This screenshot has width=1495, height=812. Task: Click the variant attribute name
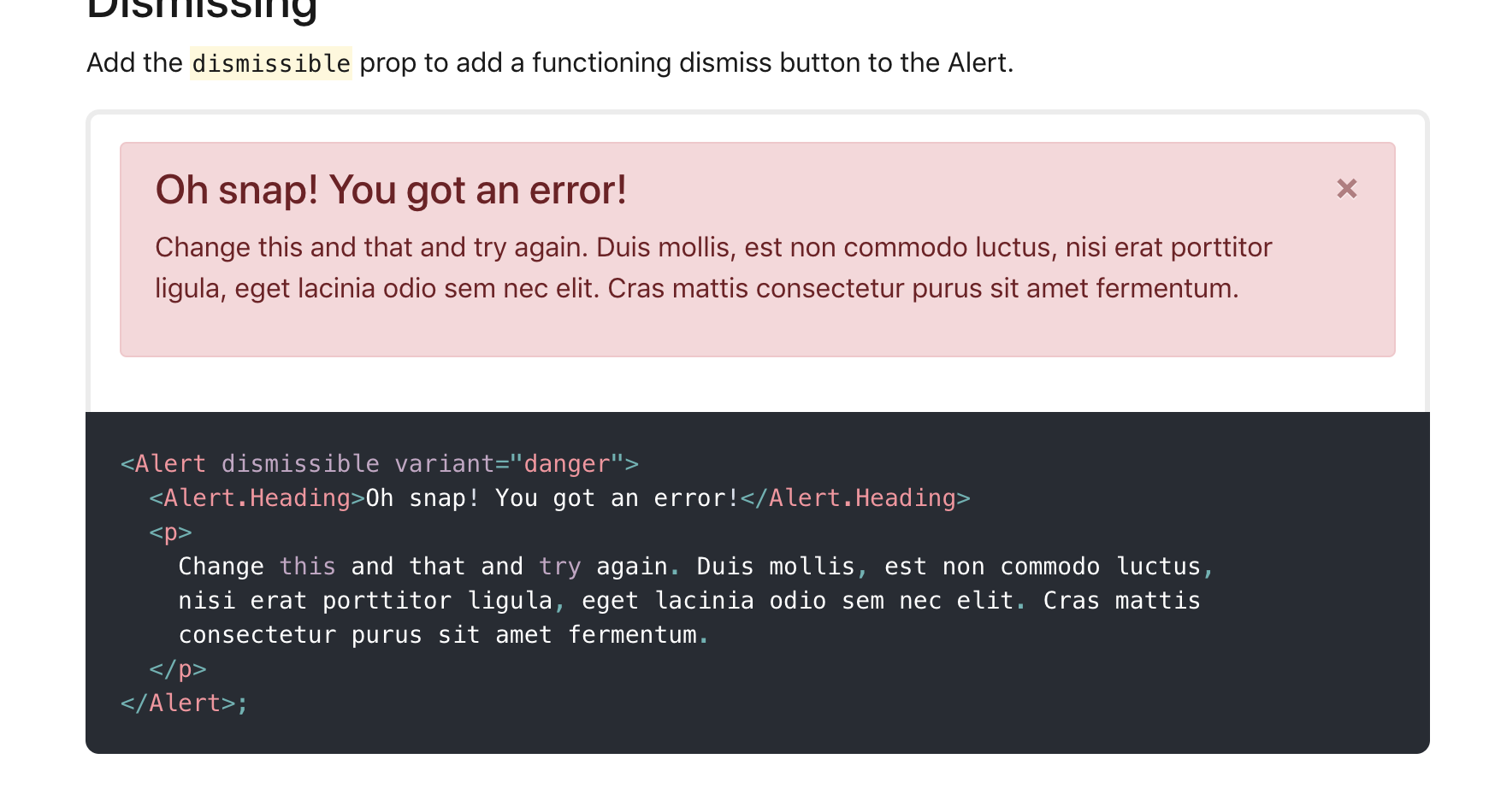tap(443, 463)
